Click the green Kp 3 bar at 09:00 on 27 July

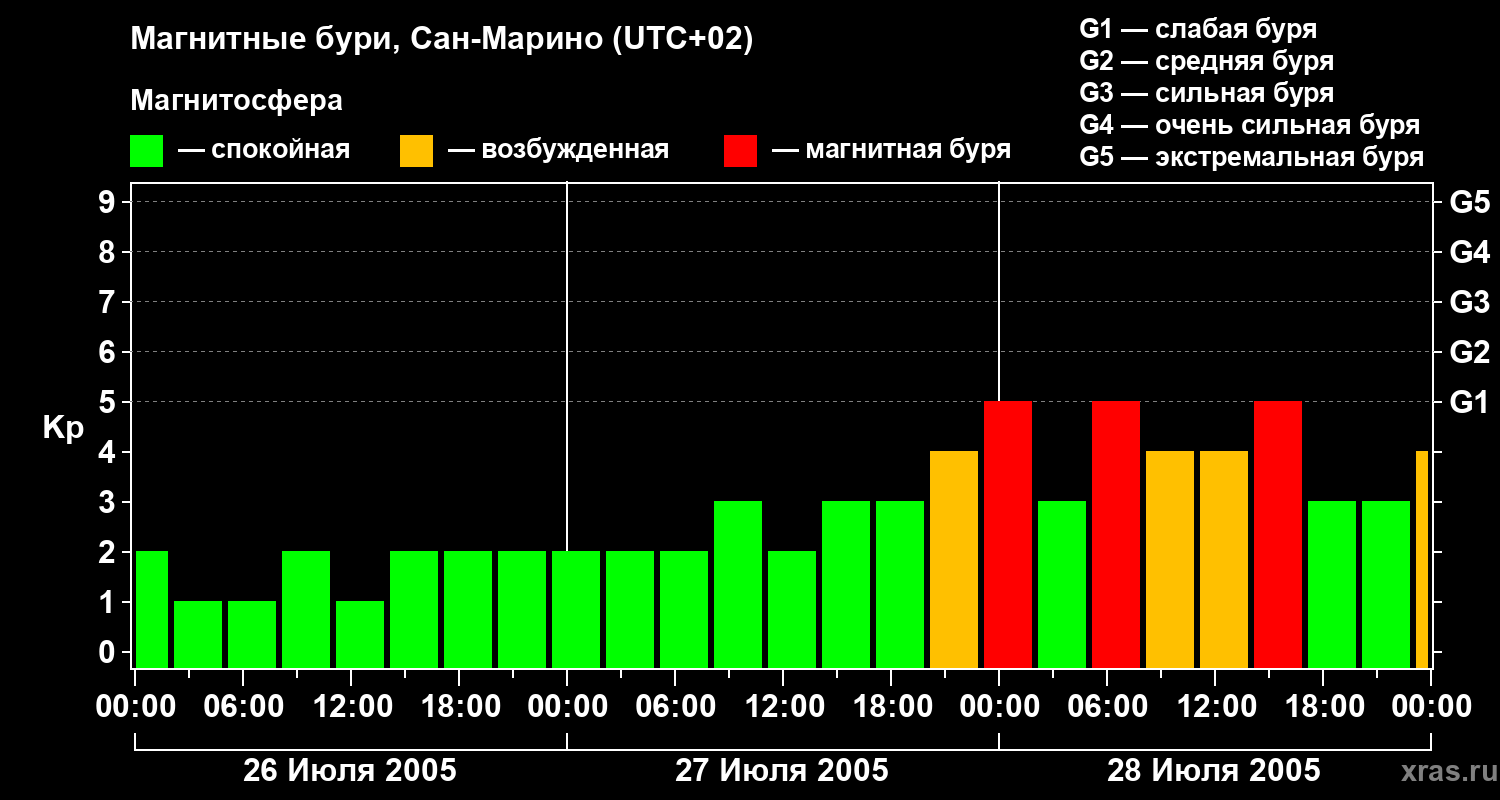pyautogui.click(x=738, y=585)
